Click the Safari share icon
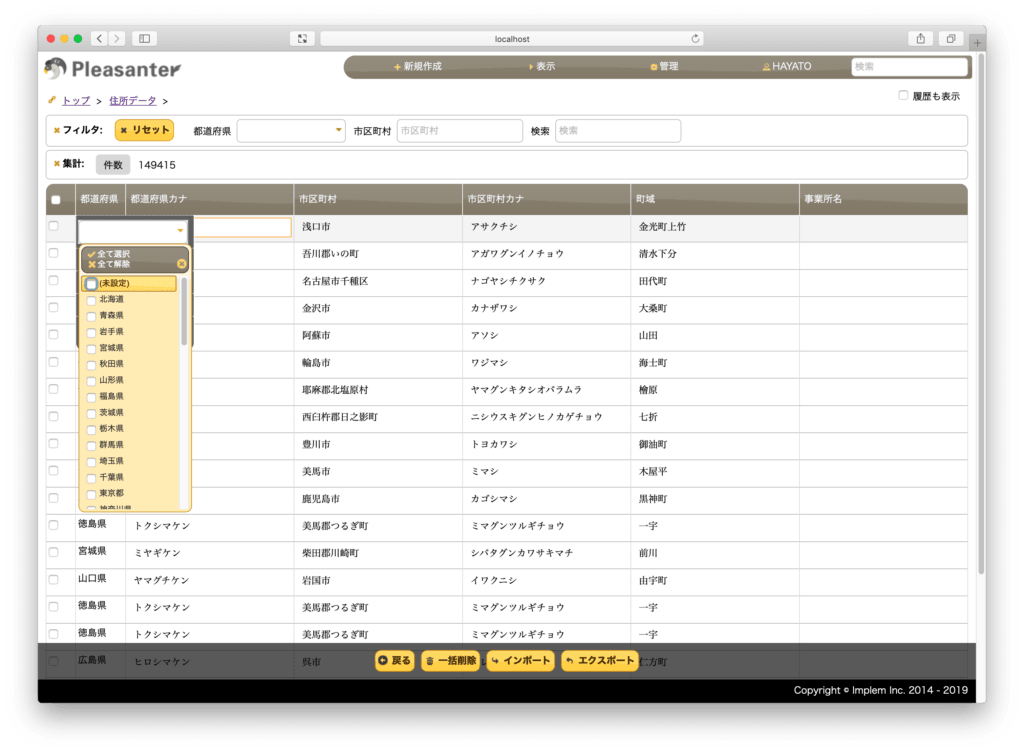This screenshot has height=753, width=1024. [x=920, y=39]
